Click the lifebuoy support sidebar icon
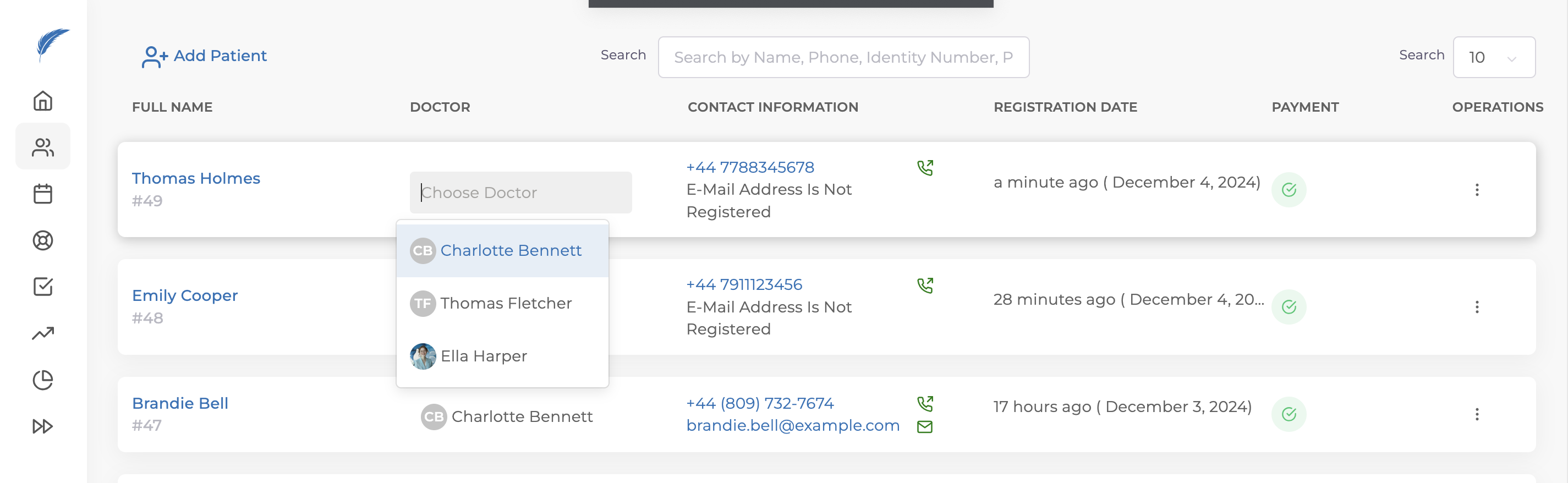The height and width of the screenshot is (483, 1568). click(42, 240)
